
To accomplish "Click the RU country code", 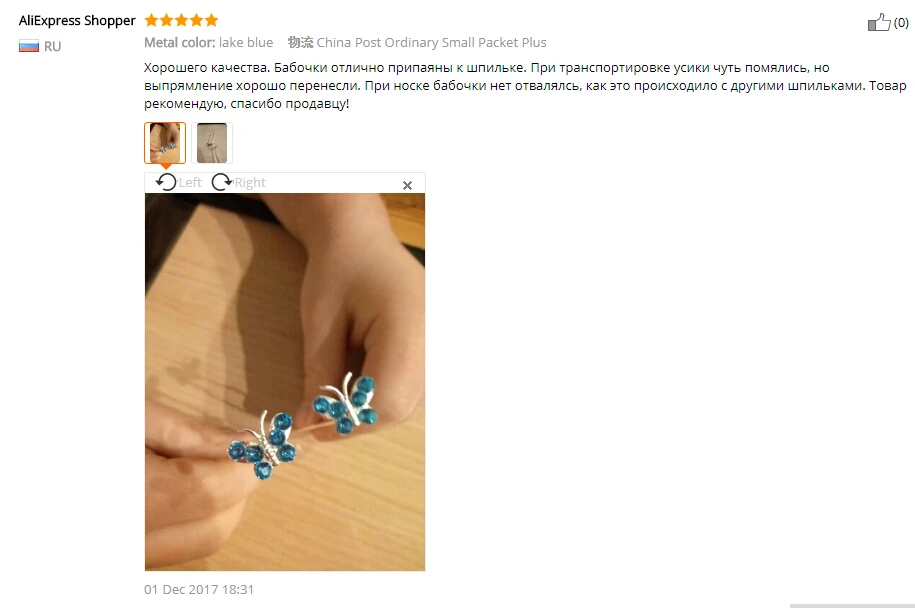I will tap(53, 46).
